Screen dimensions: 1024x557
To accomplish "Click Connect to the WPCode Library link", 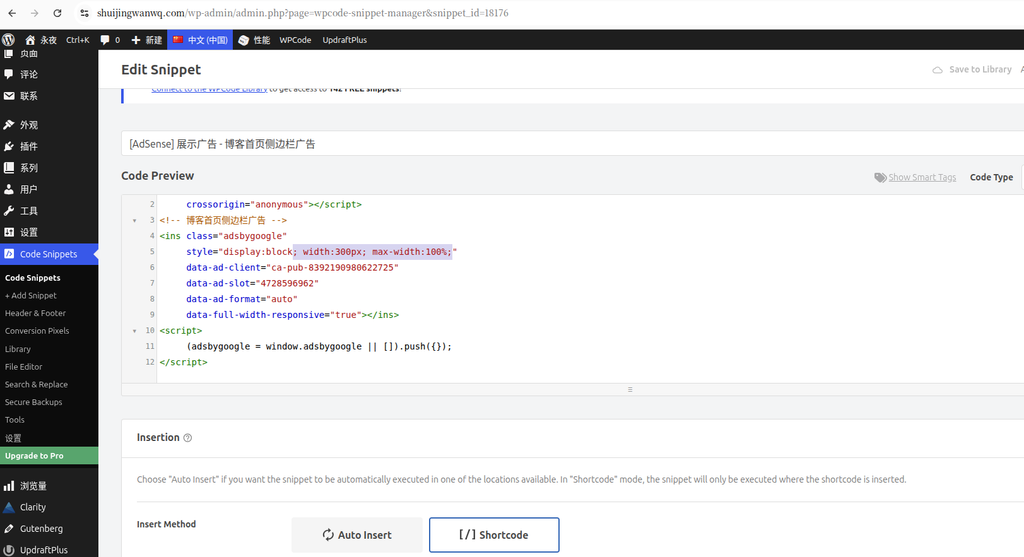I will coord(209,89).
